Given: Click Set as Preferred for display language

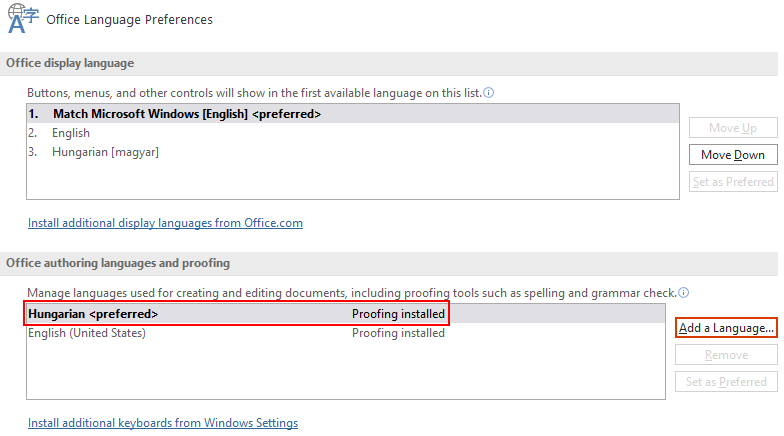Looking at the screenshot, I should point(733,182).
